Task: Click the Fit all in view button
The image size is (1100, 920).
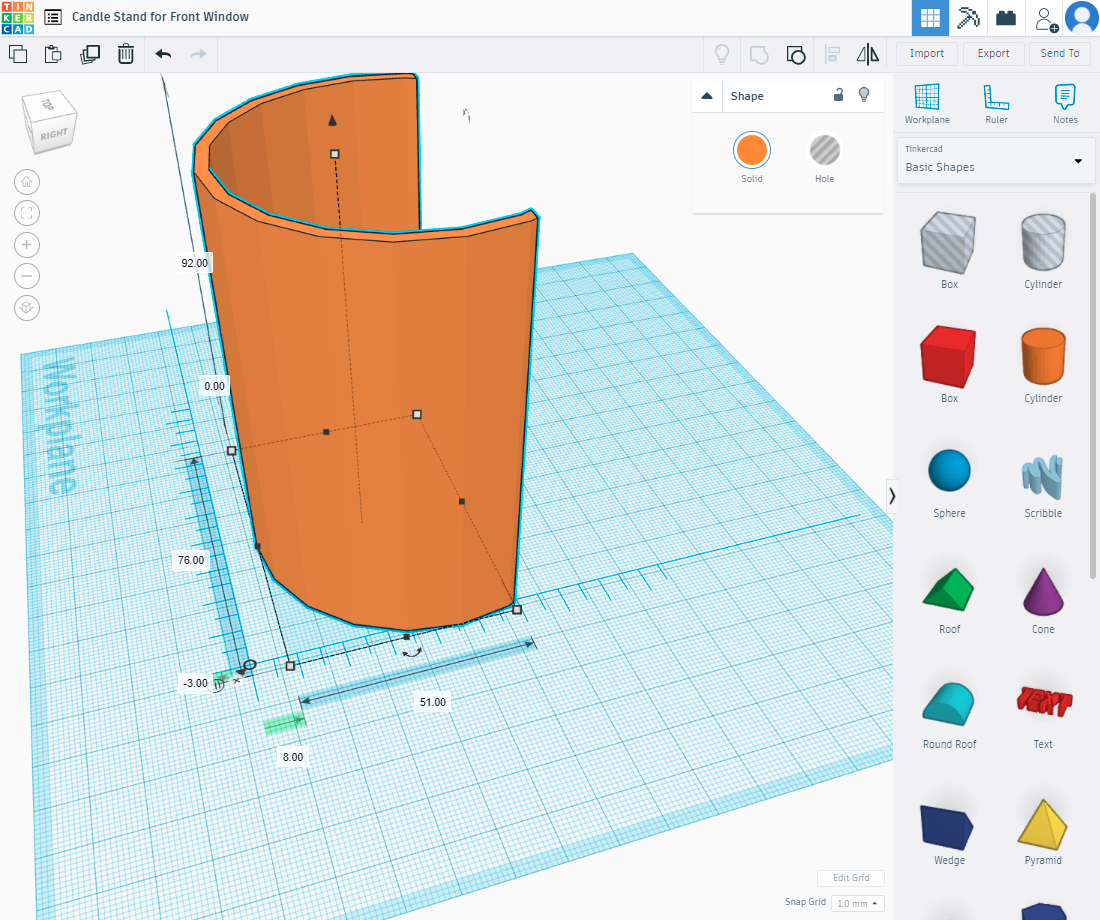Action: 27,213
